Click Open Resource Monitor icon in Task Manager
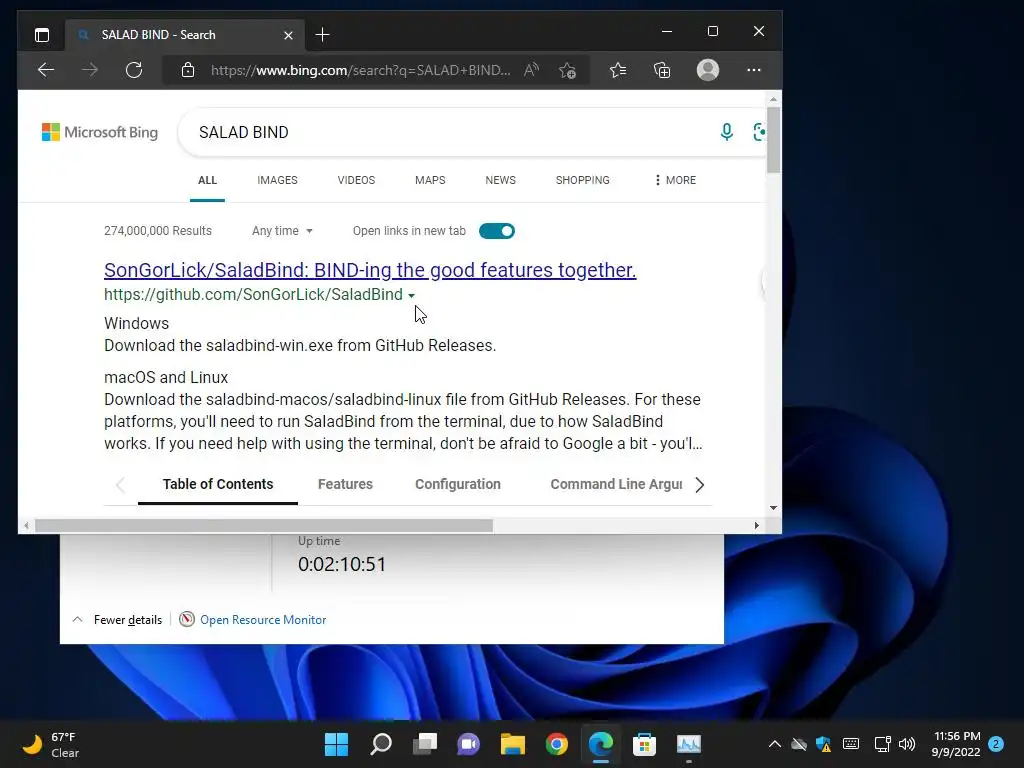Screen dimensions: 1024x768 tap(187, 619)
